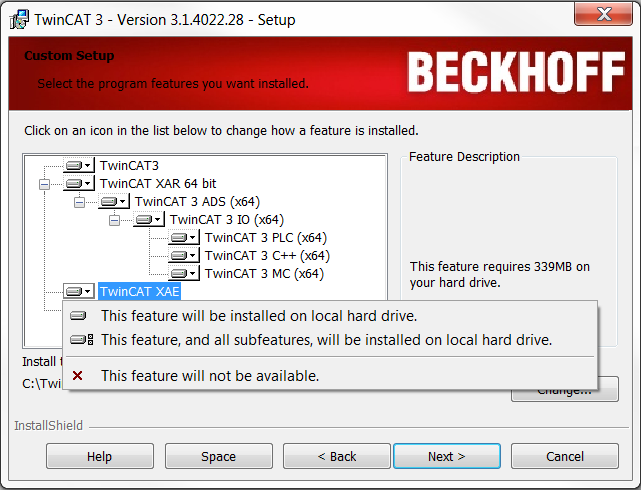The image size is (641, 490).
Task: Select the TwinCAT3 tree label
Action: pyautogui.click(x=129, y=165)
